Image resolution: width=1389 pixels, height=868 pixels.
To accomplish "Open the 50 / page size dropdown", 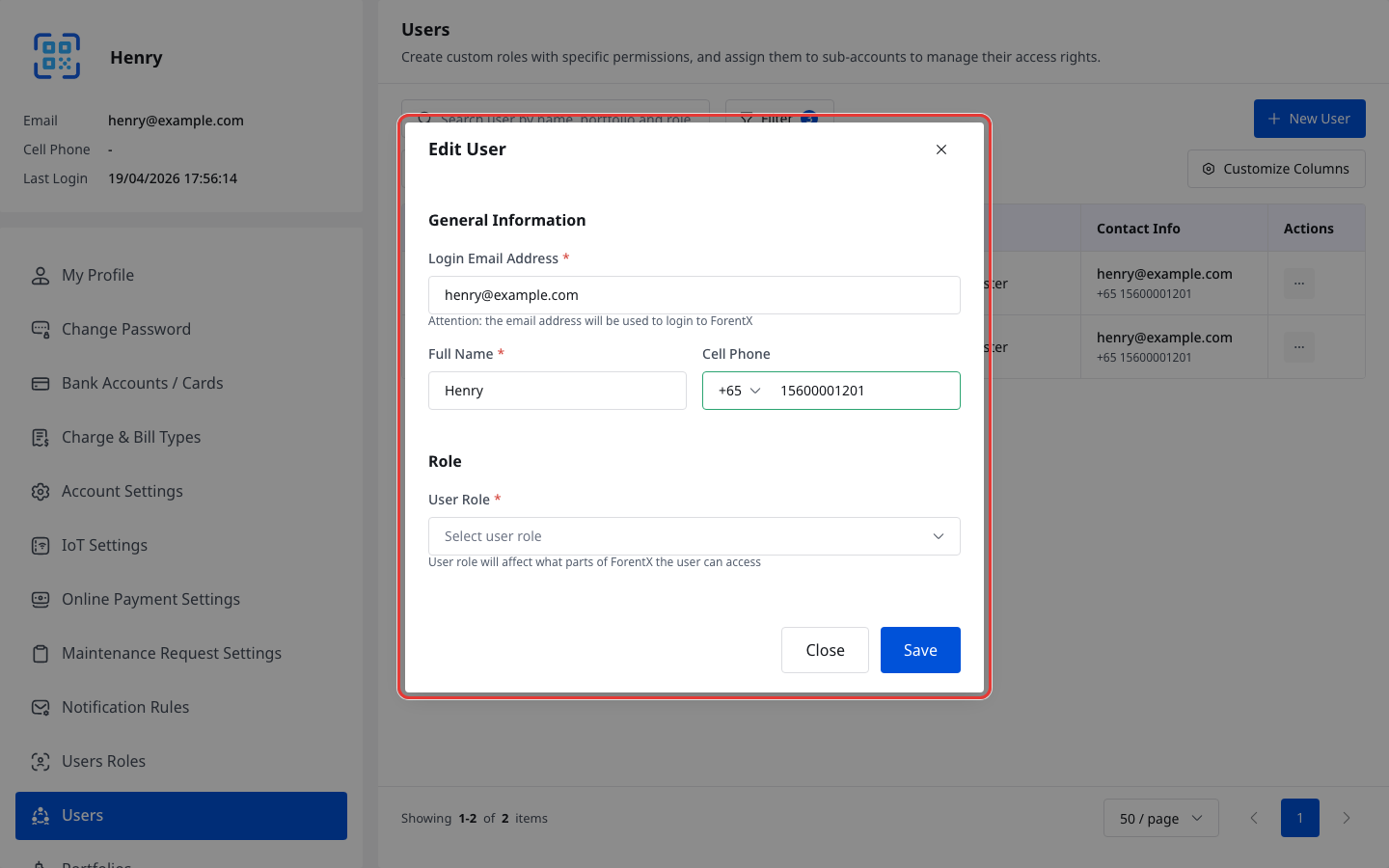I will [x=1161, y=818].
